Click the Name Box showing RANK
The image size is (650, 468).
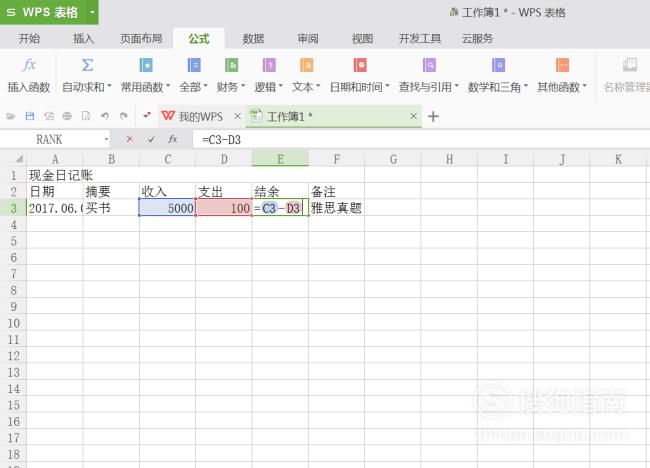point(49,139)
